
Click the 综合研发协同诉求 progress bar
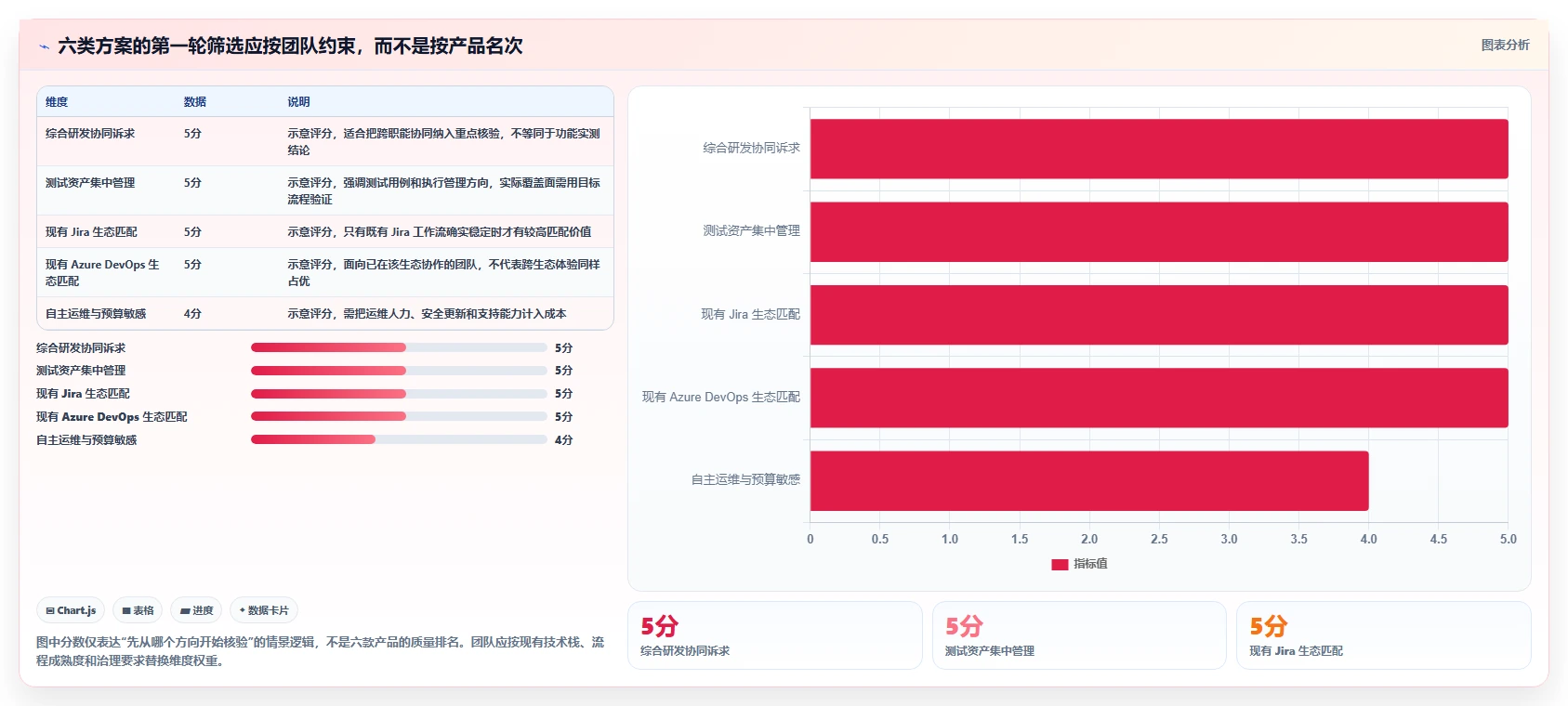click(399, 347)
